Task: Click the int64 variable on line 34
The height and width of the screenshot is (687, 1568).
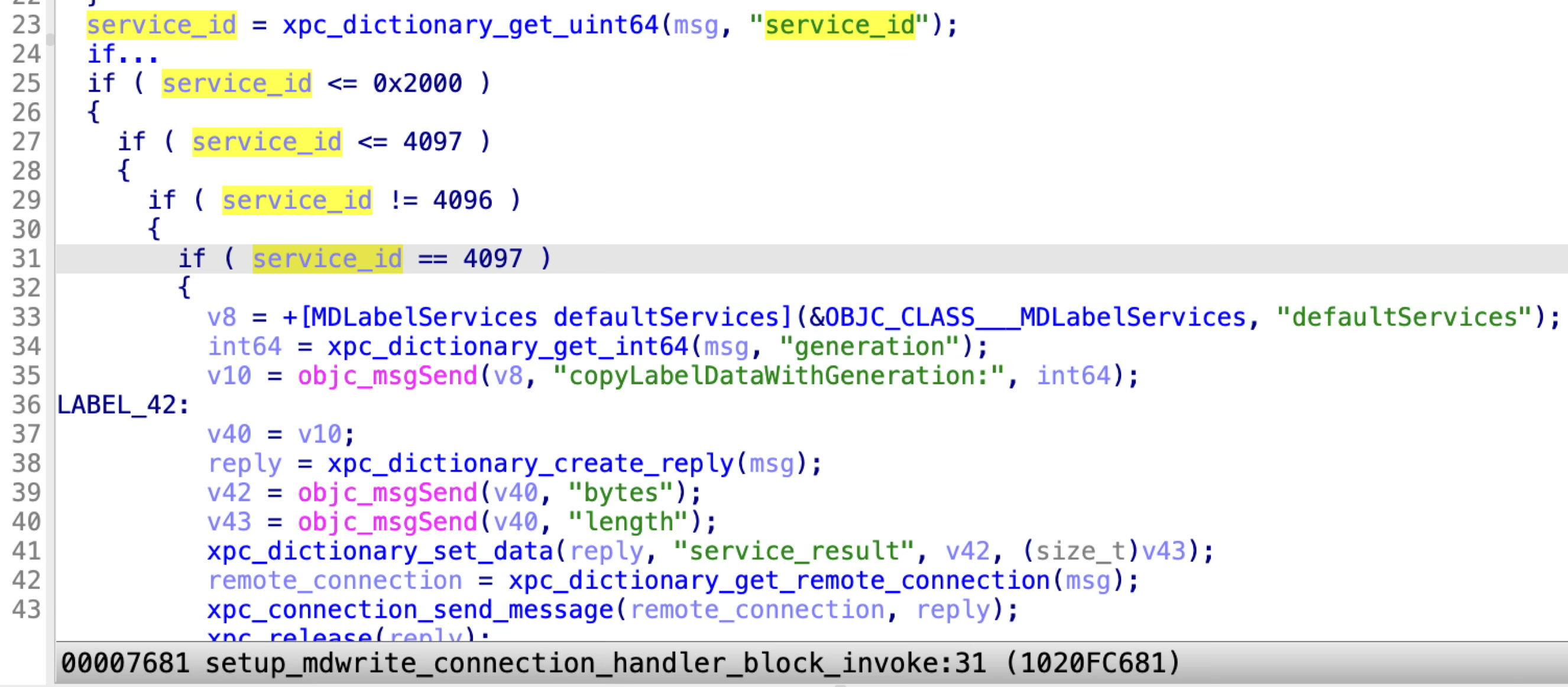Action: (x=245, y=346)
